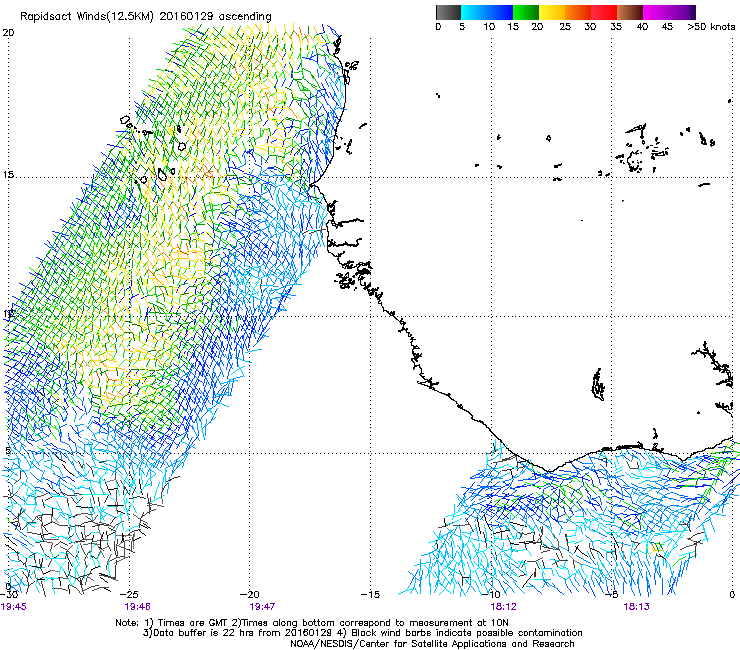Click the 'NOAA/NESDIS/Center for Satellite Applications and Research' credit
This screenshot has width=740, height=650.
(x=432, y=644)
